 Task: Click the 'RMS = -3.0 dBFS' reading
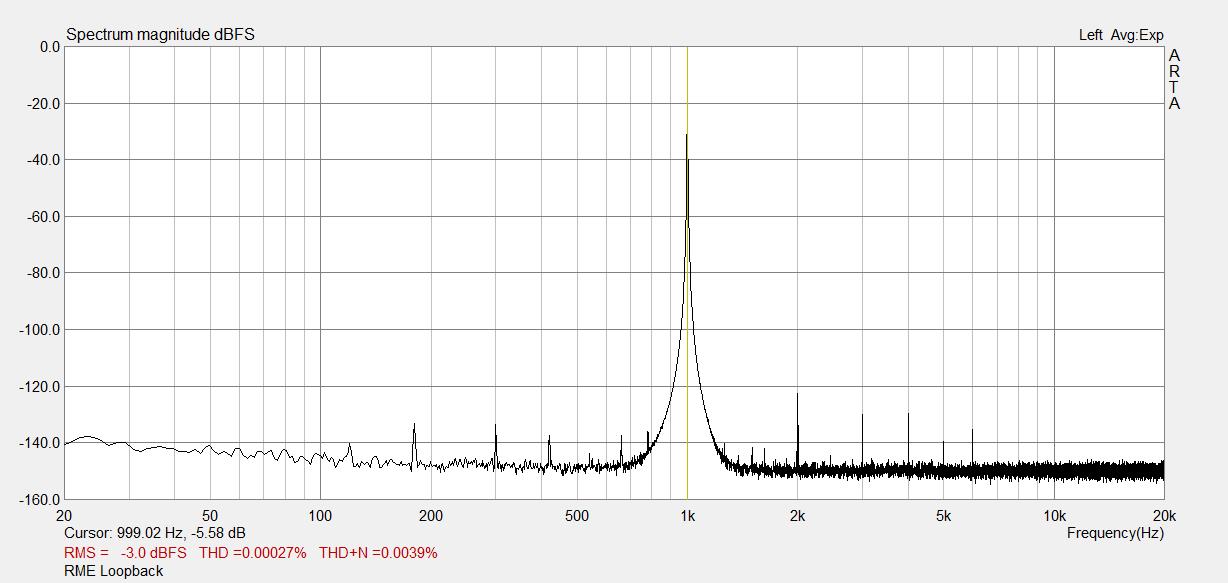pos(125,553)
